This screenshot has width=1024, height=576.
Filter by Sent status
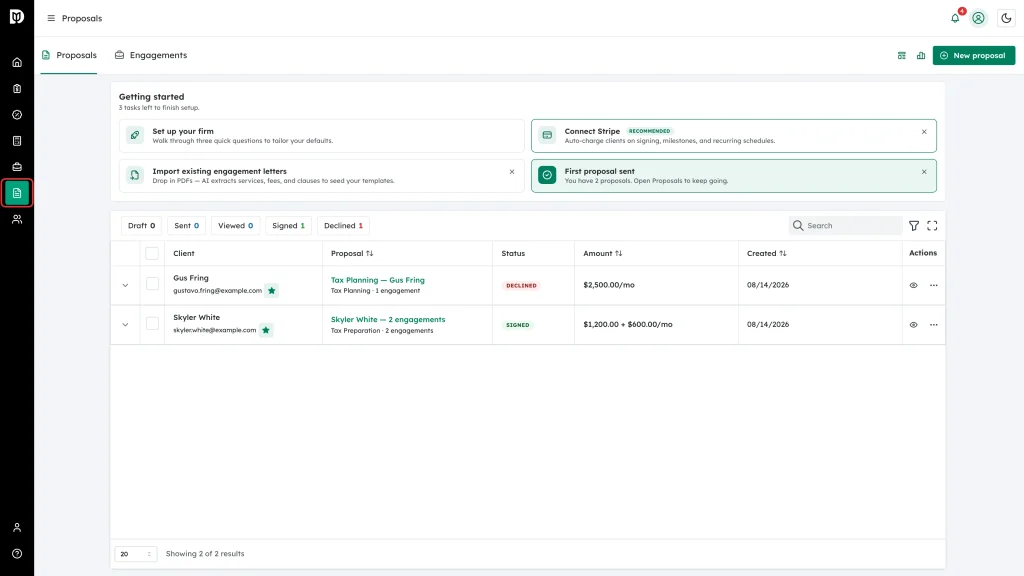pos(187,226)
